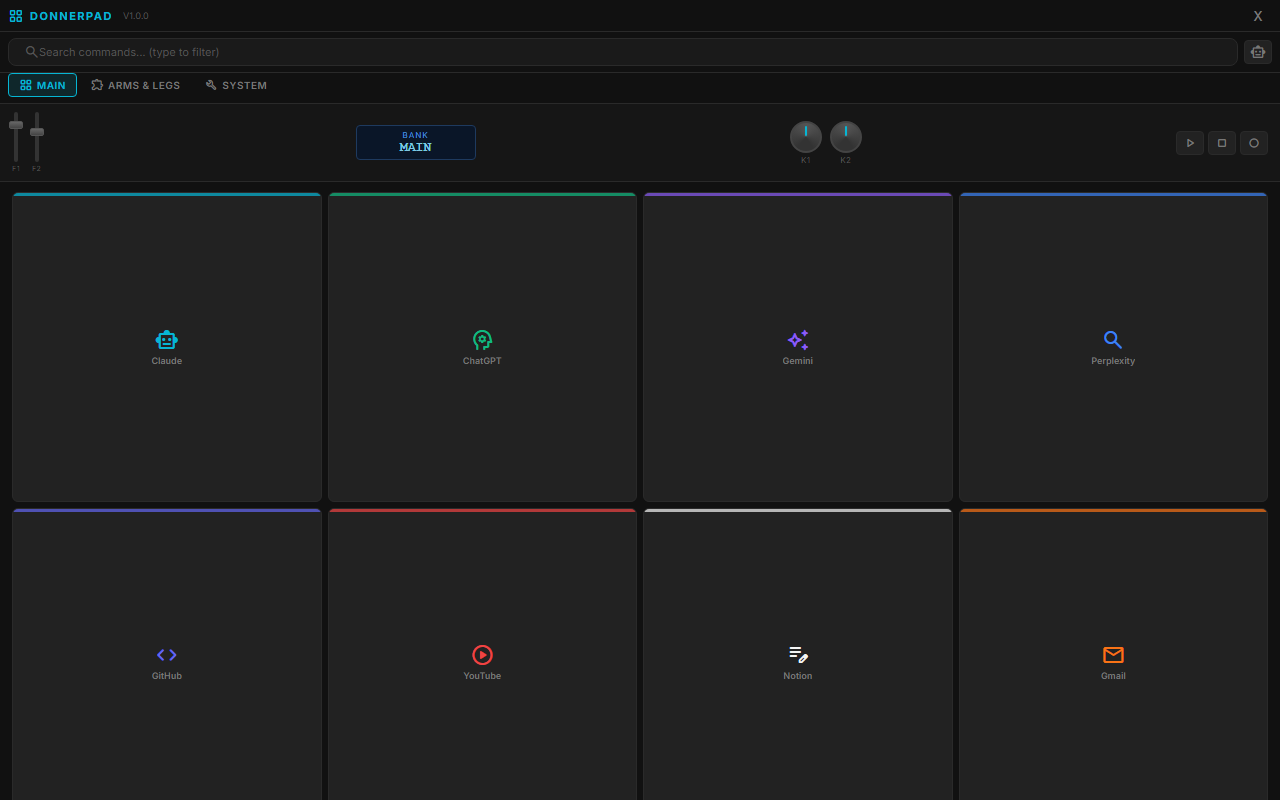Open Perplexity magnifier icon pad
The height and width of the screenshot is (800, 1280).
coord(1113,340)
